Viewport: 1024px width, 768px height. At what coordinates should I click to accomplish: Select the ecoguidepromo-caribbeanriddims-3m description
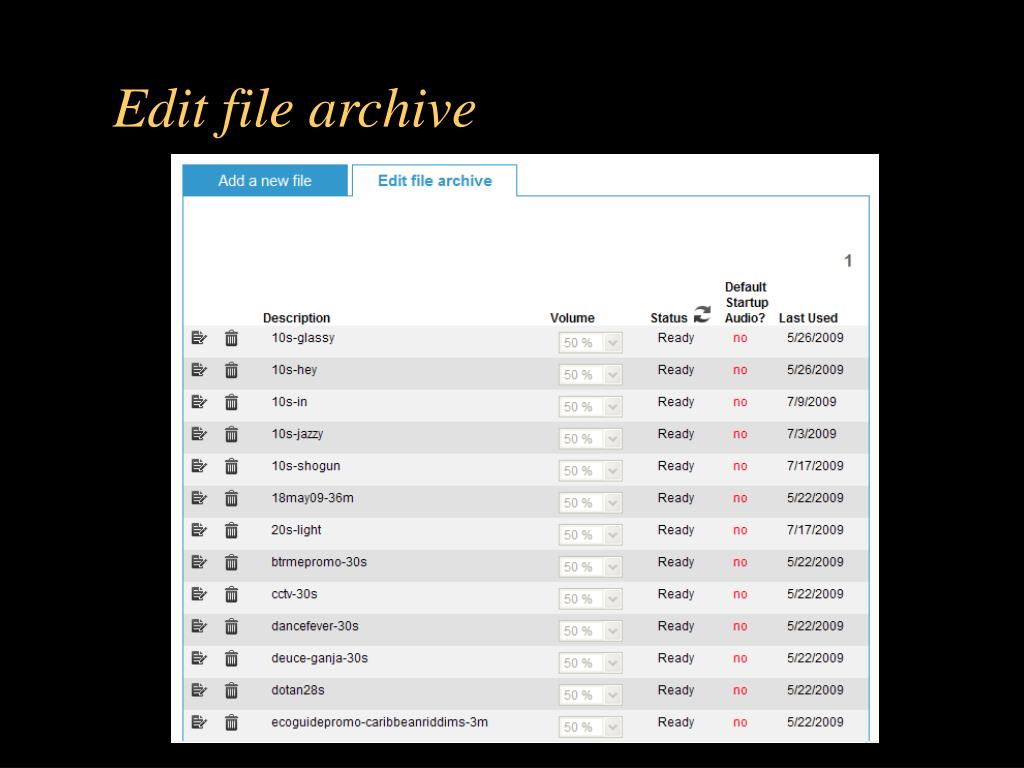point(379,722)
